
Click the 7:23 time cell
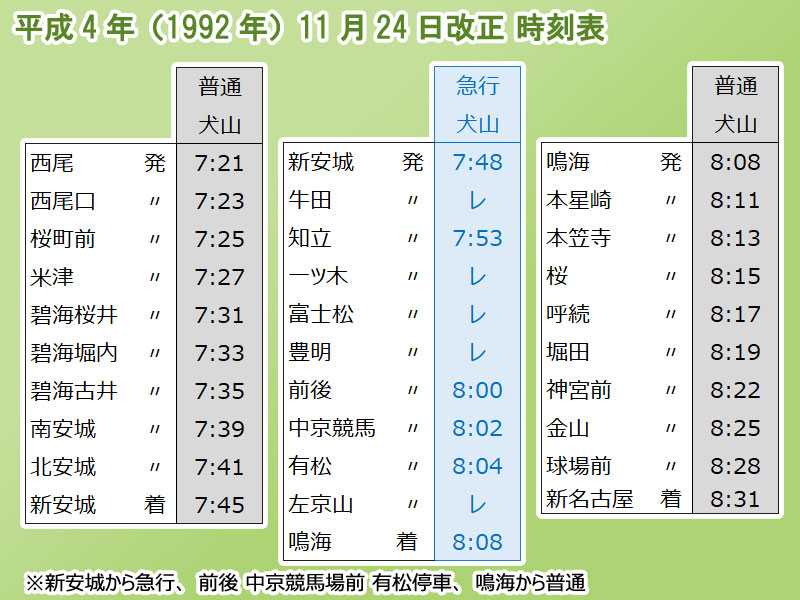click(219, 201)
